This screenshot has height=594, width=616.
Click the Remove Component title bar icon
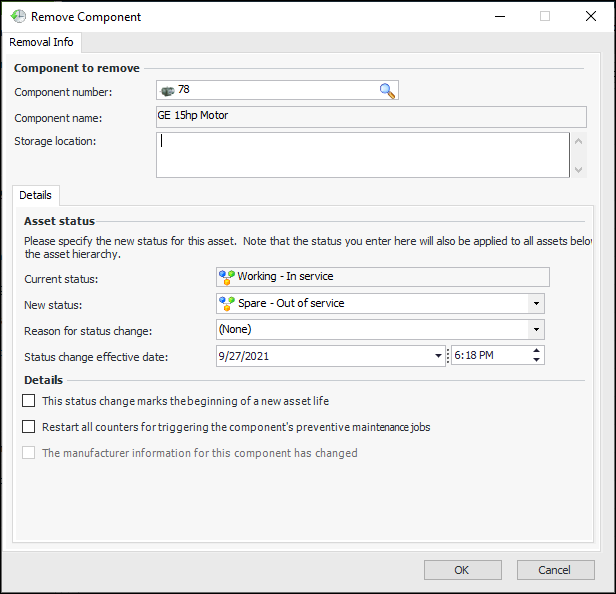click(x=17, y=17)
